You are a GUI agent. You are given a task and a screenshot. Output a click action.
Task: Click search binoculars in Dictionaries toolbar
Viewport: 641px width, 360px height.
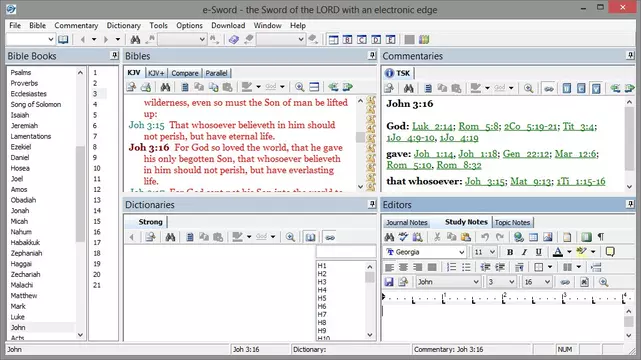[x=170, y=237]
